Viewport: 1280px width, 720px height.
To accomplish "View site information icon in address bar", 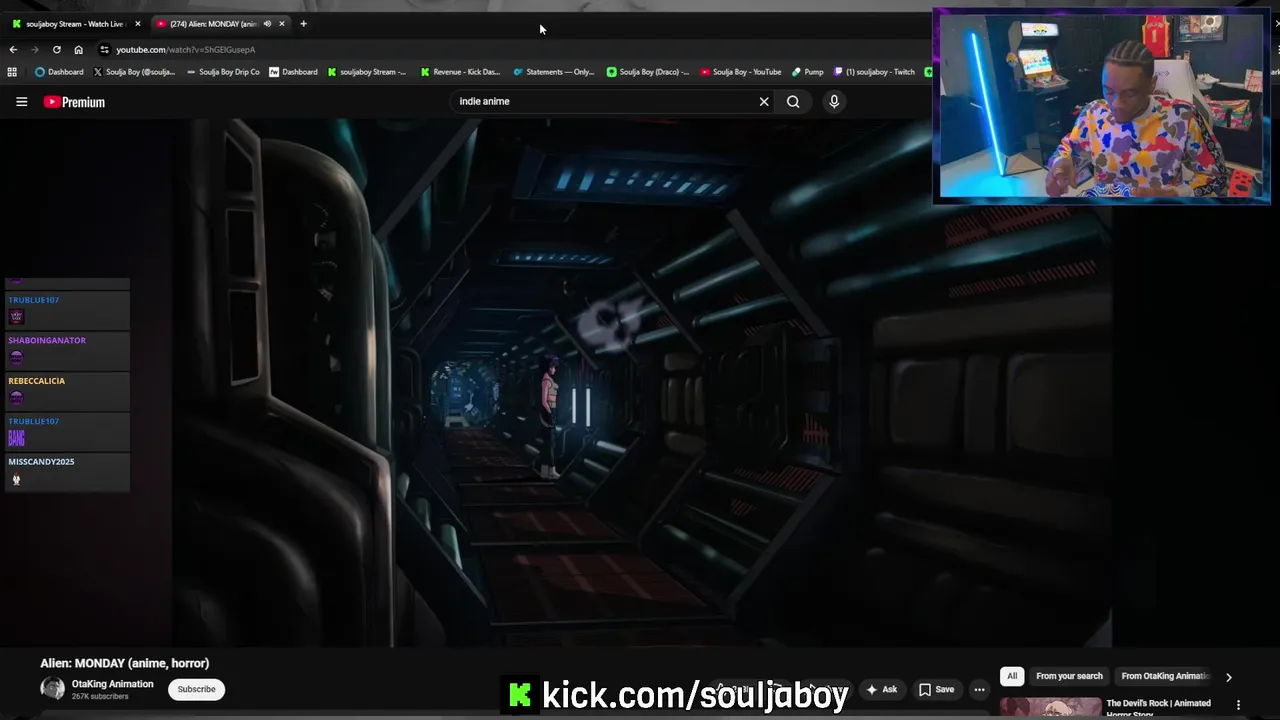I will point(104,49).
